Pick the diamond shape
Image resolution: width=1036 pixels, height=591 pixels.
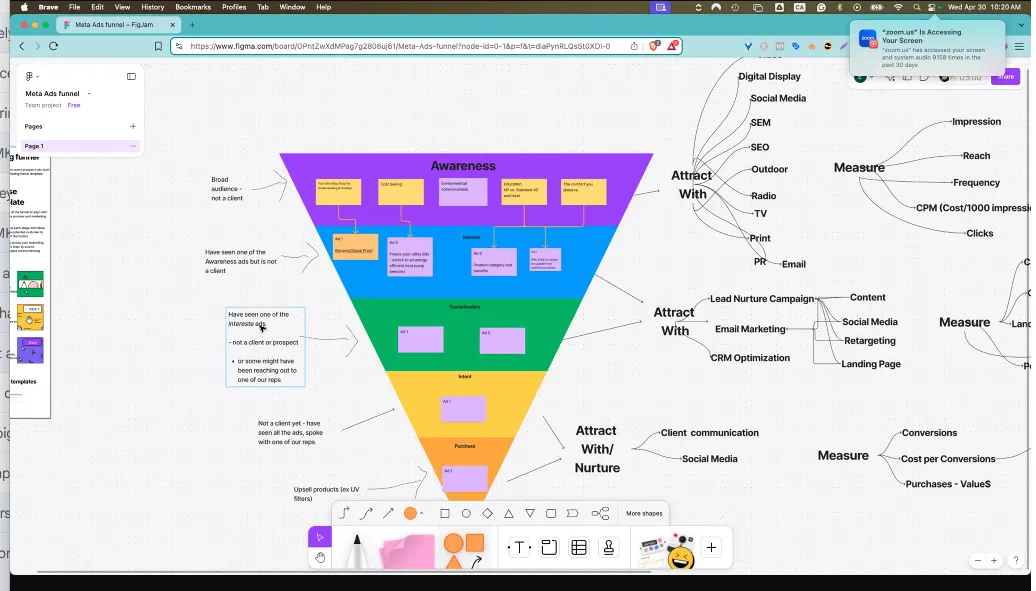(488, 513)
